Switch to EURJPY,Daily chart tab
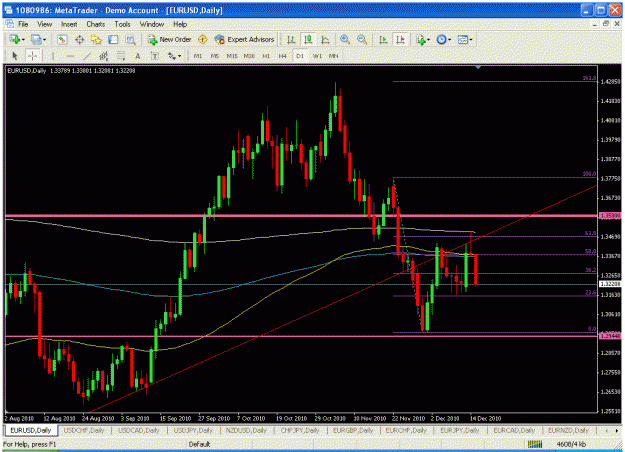The image size is (625, 452). pos(460,430)
